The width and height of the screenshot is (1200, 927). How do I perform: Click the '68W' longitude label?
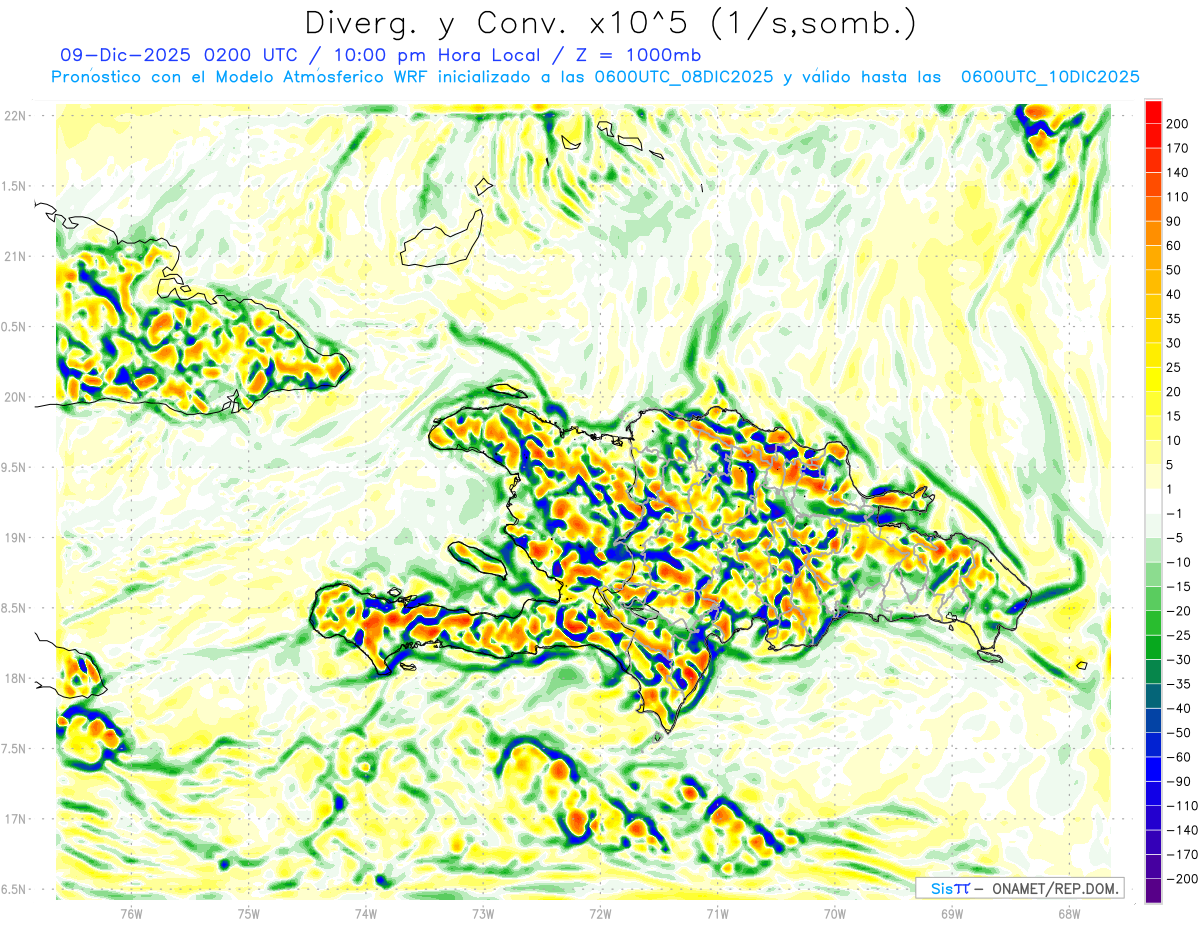pyautogui.click(x=1069, y=913)
